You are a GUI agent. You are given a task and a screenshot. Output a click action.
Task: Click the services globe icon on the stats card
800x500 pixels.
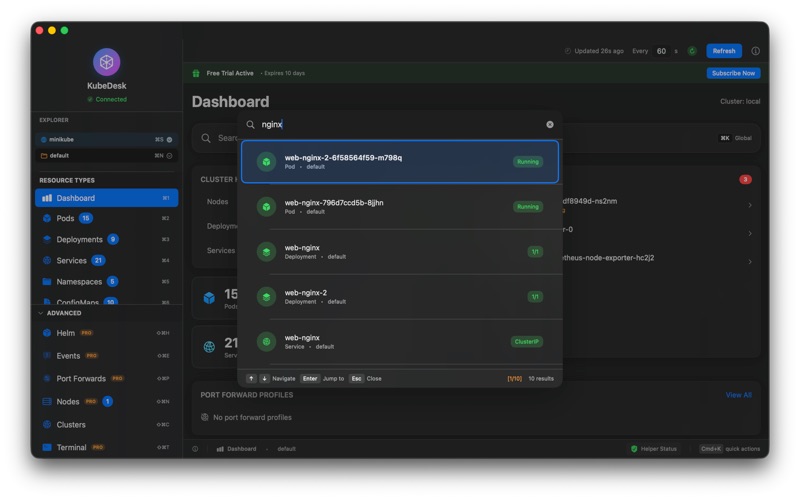209,347
